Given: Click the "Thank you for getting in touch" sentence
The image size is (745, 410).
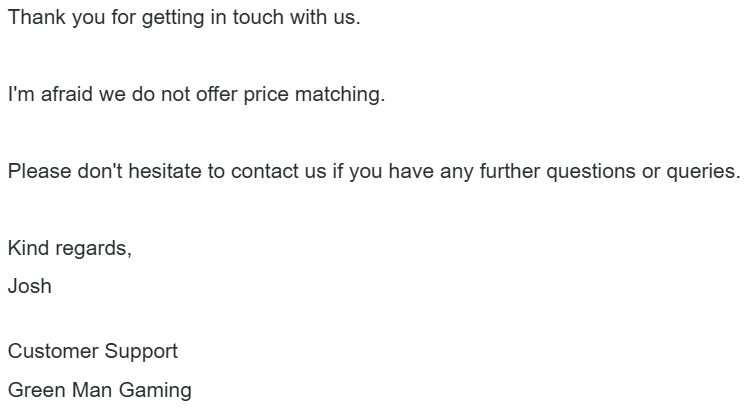Looking at the screenshot, I should 183,19.
